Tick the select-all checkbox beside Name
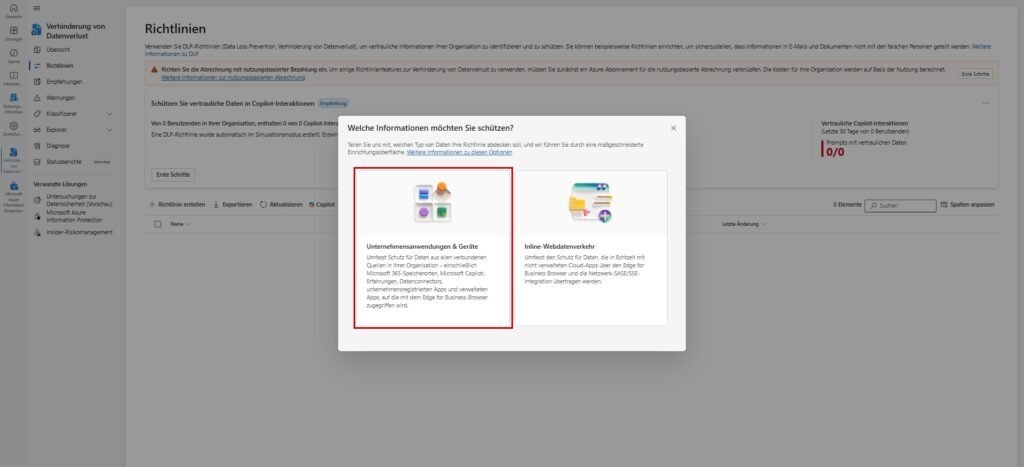The width and height of the screenshot is (1024, 467). 158,224
